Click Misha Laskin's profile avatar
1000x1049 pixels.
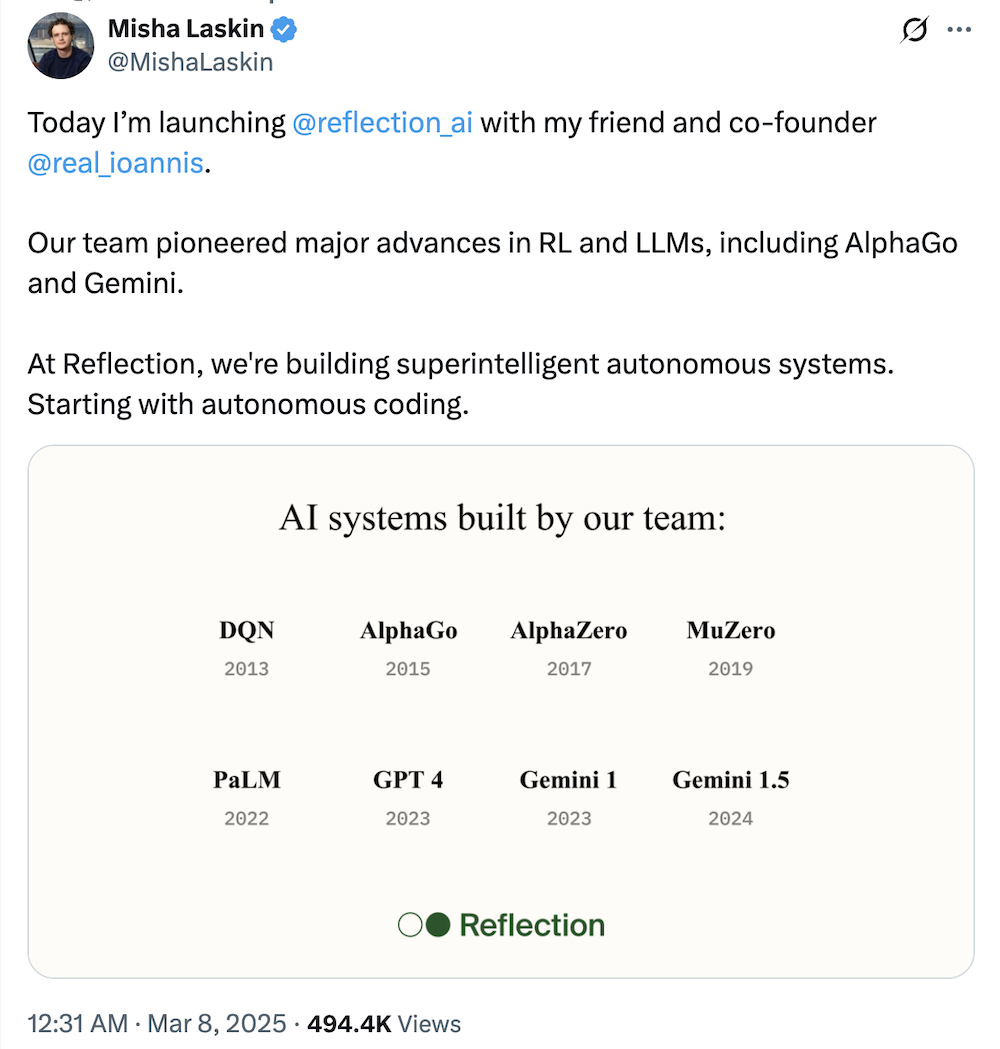(61, 46)
